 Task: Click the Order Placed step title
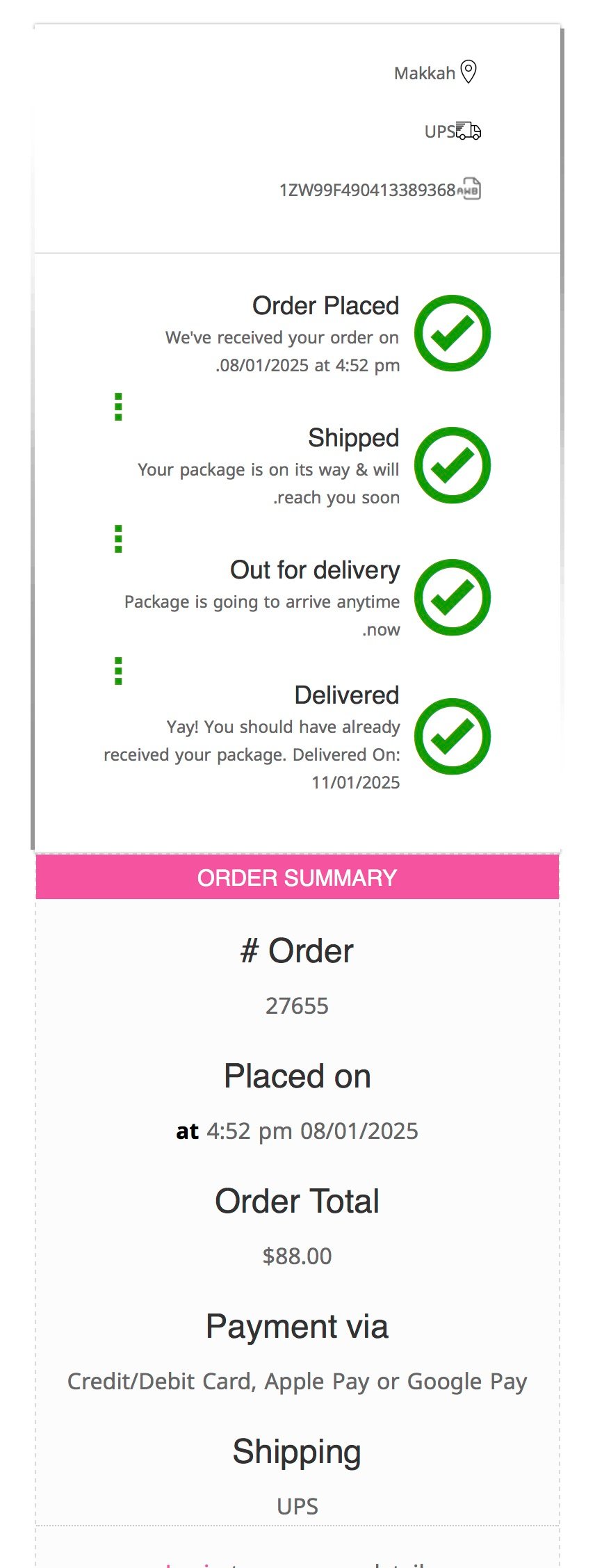325,305
